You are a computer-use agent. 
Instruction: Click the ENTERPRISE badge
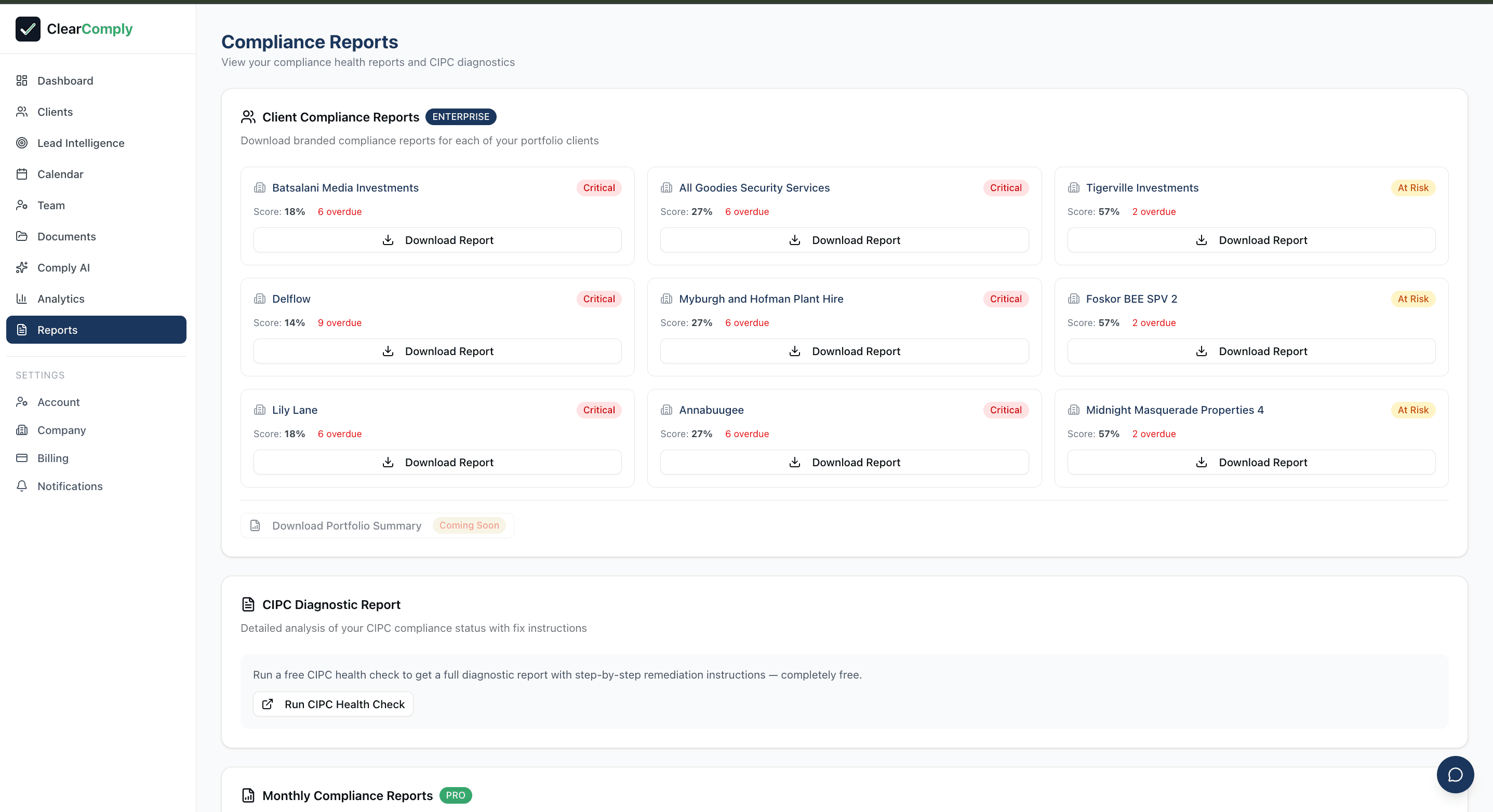tap(461, 117)
